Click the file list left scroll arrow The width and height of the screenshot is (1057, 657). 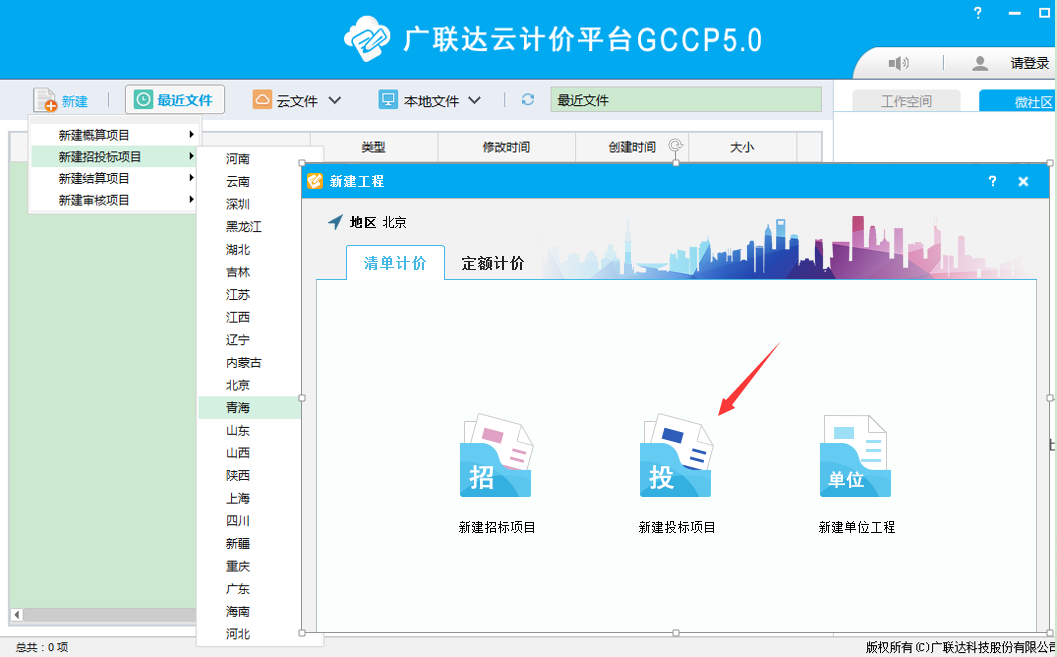17,615
